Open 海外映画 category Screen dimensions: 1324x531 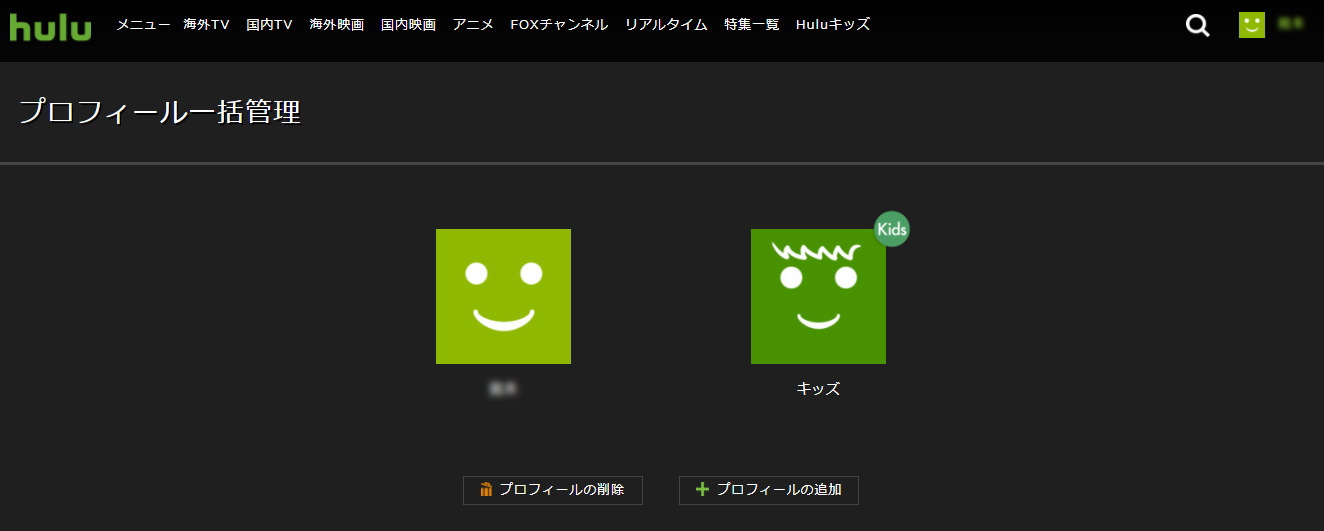pos(337,25)
